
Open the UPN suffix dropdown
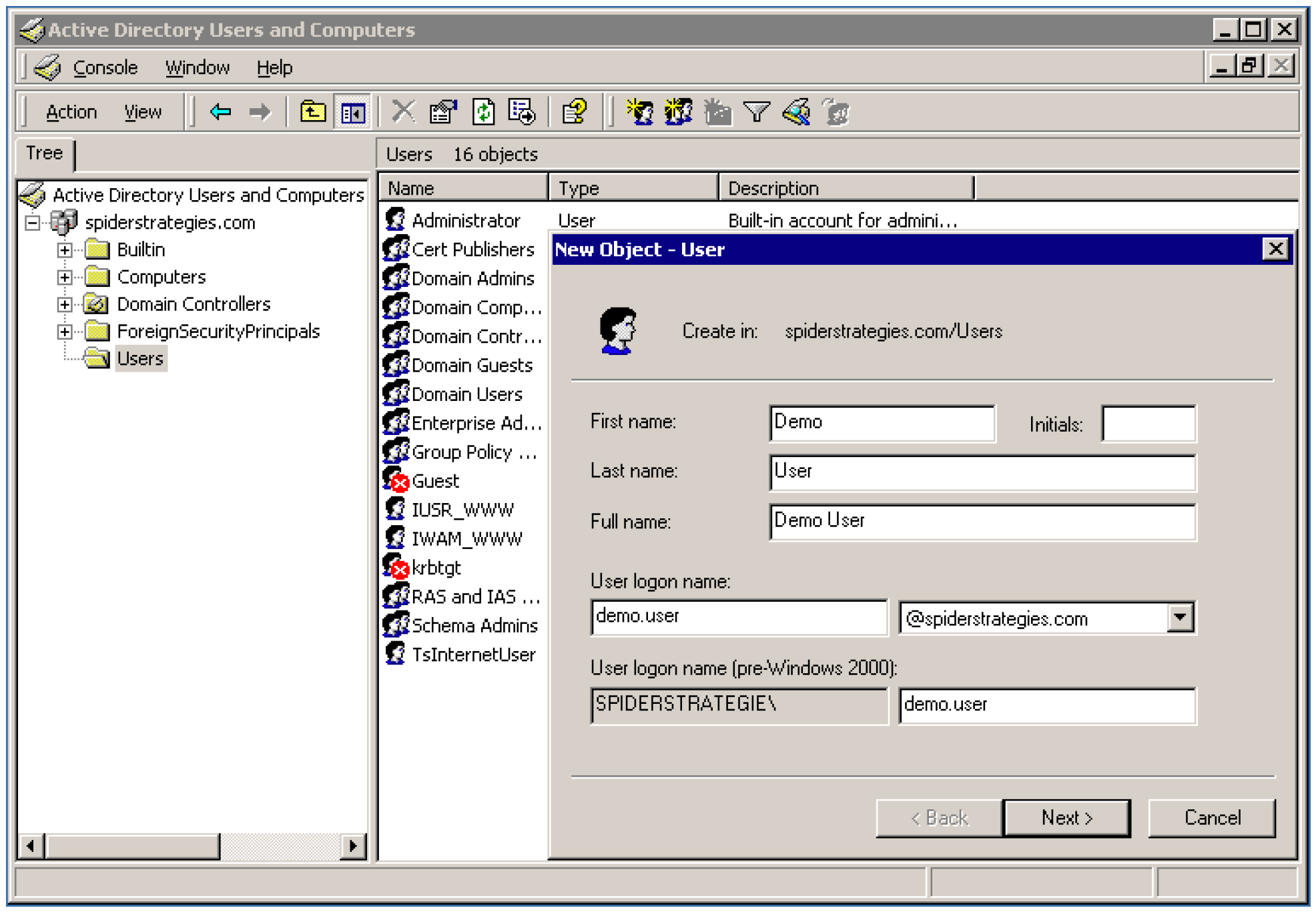point(1180,617)
